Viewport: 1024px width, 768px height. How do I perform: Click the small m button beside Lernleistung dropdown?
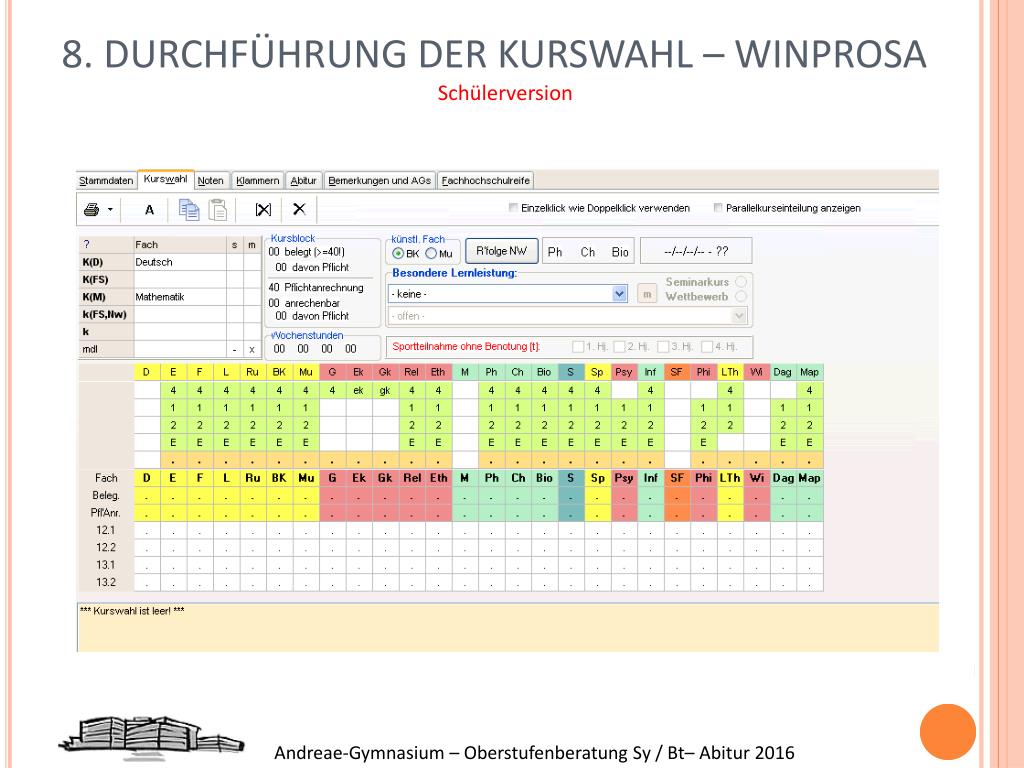[x=647, y=294]
